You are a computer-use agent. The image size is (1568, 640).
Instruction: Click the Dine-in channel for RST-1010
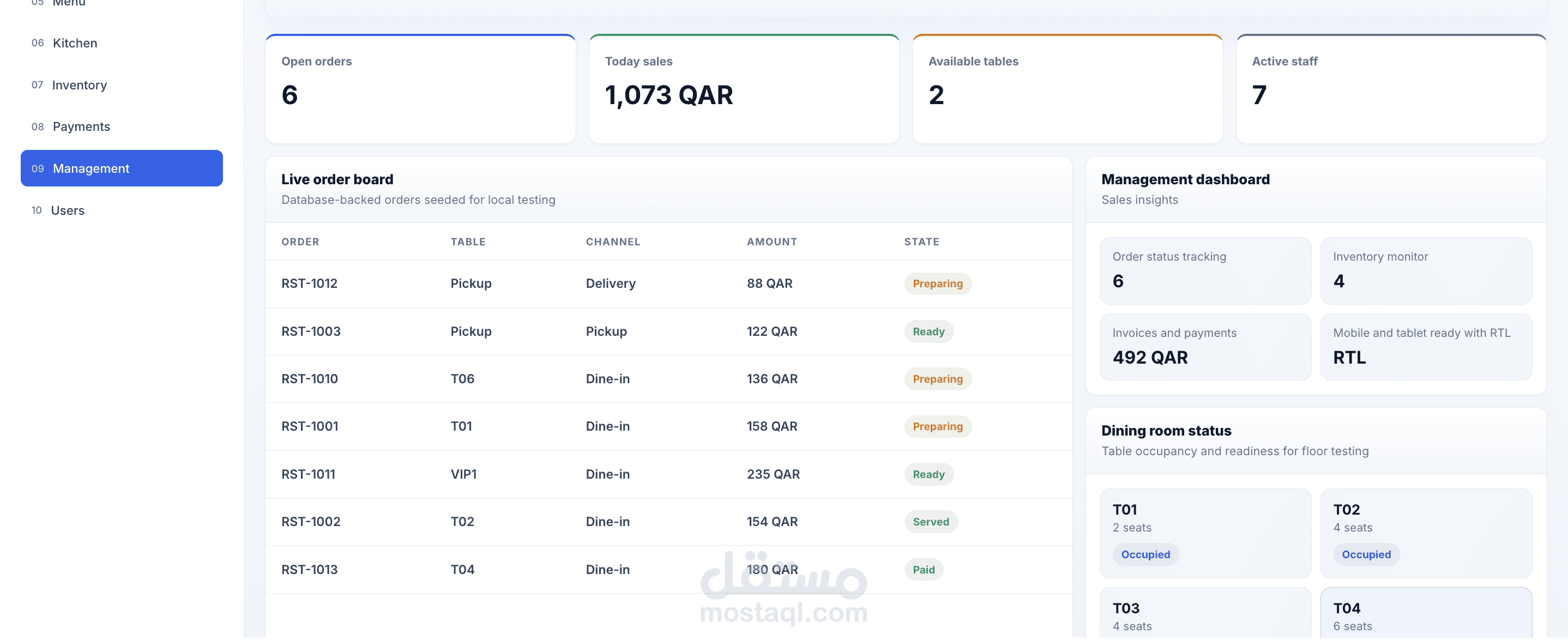(607, 379)
